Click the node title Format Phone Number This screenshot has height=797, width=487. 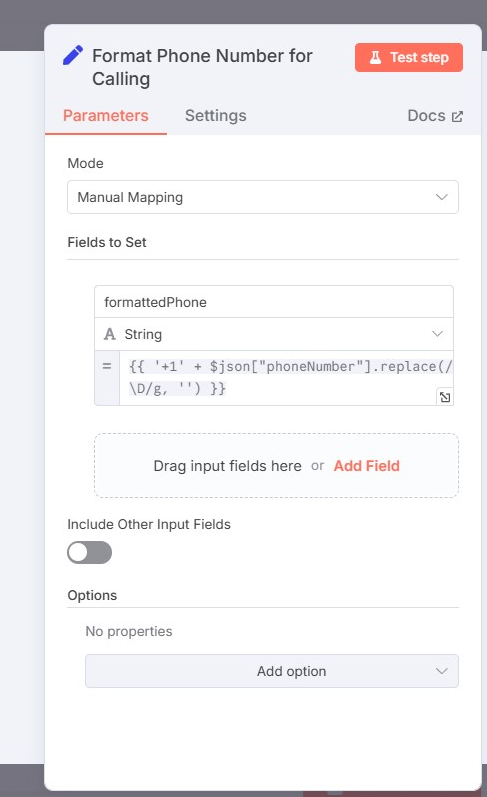(x=202, y=67)
